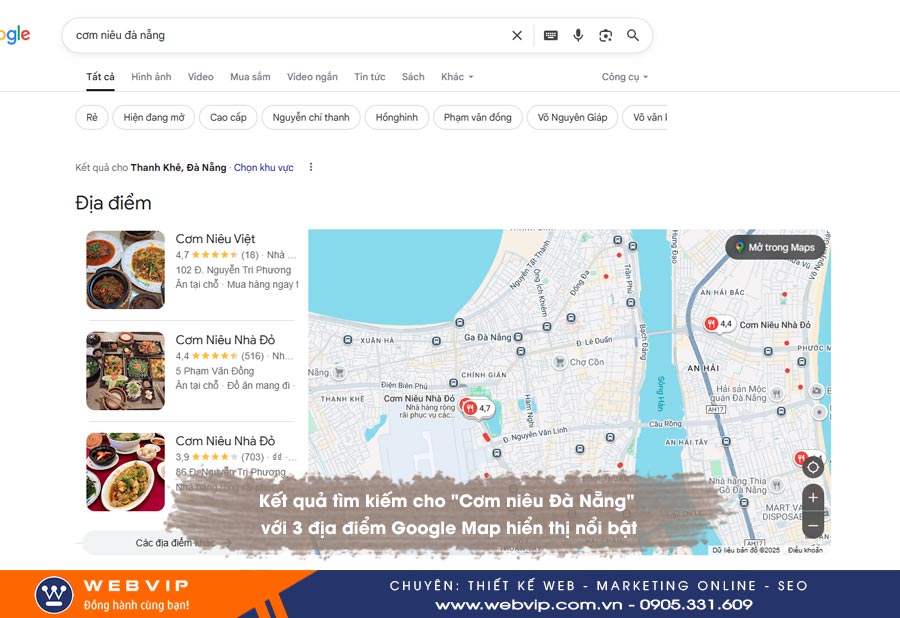Click the Điều khoản link on the map
Viewport: 900px width, 618px height.
[x=805, y=550]
